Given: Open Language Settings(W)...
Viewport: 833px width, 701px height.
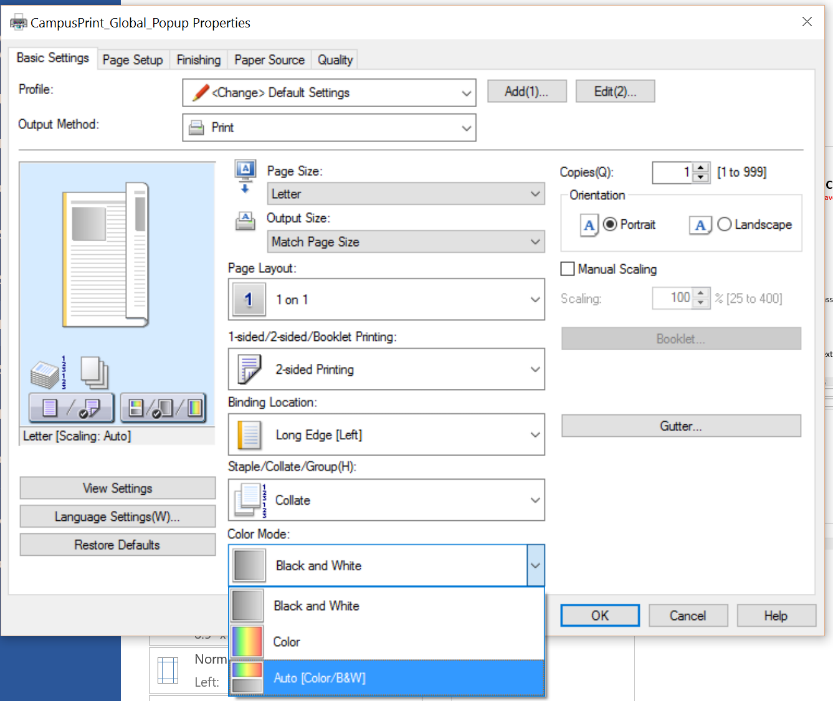Looking at the screenshot, I should click(117, 517).
